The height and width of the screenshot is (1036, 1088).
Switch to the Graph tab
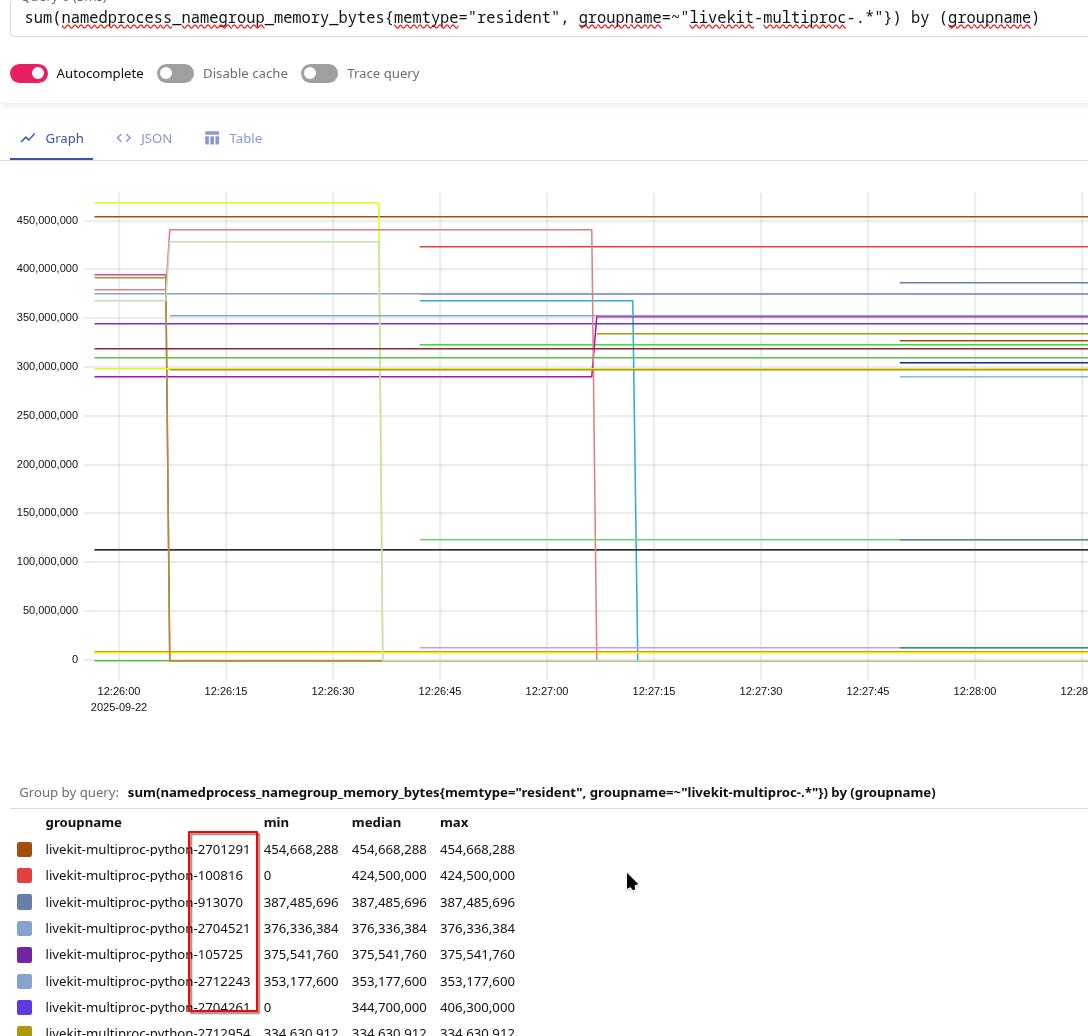(x=51, y=138)
